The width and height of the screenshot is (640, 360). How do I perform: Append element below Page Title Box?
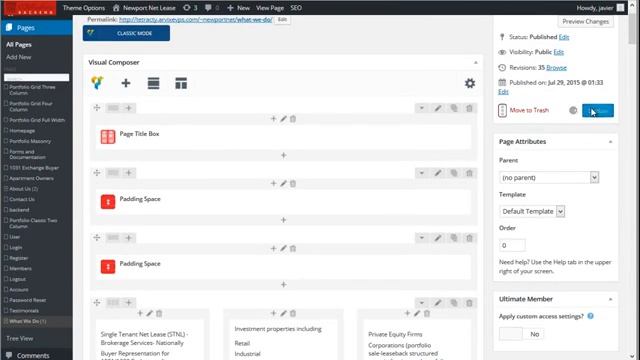pos(284,155)
